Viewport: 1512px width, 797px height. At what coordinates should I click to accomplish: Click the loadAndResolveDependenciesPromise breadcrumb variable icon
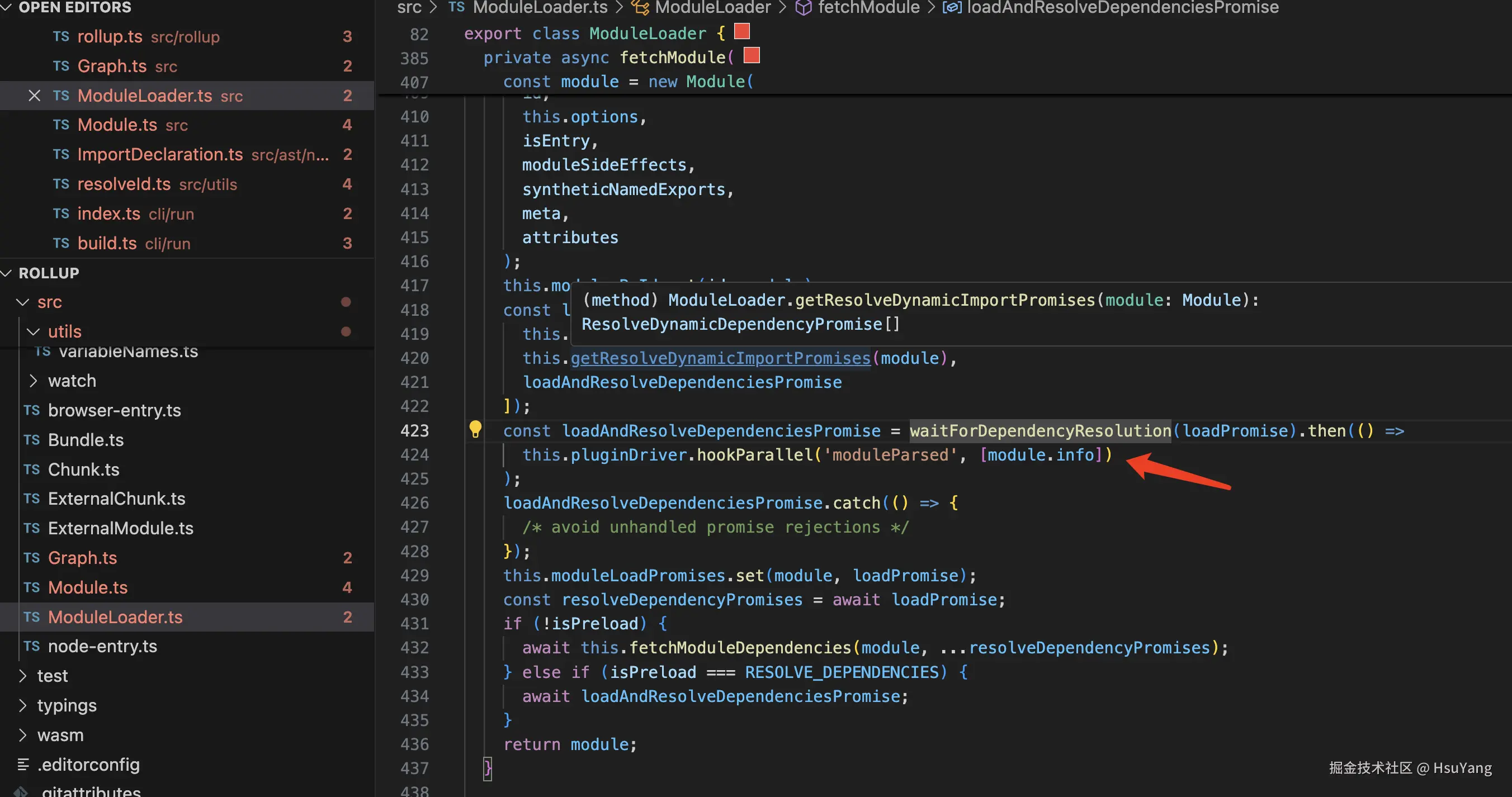(x=952, y=8)
